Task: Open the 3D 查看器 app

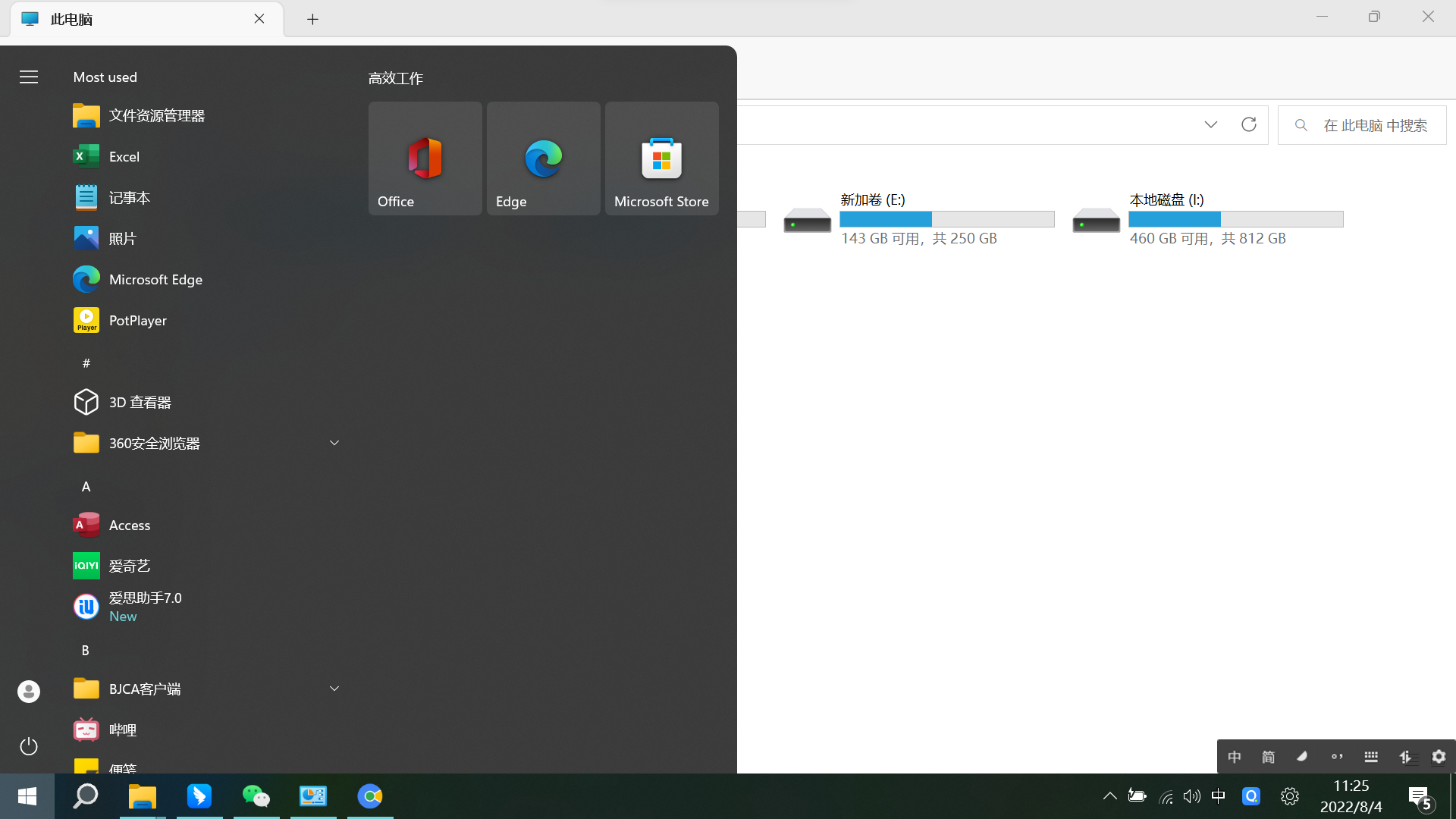Action: pyautogui.click(x=140, y=403)
